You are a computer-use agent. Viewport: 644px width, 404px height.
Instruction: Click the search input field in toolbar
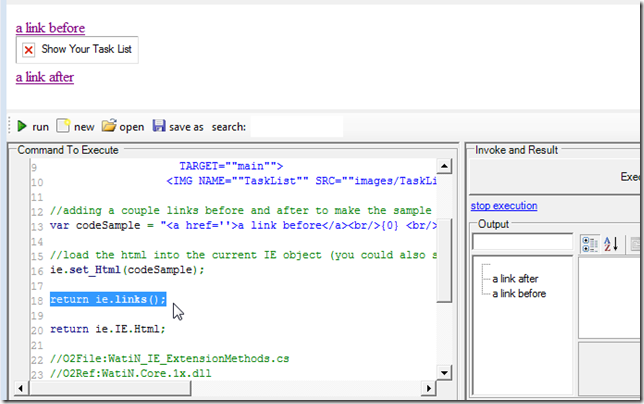point(295,127)
